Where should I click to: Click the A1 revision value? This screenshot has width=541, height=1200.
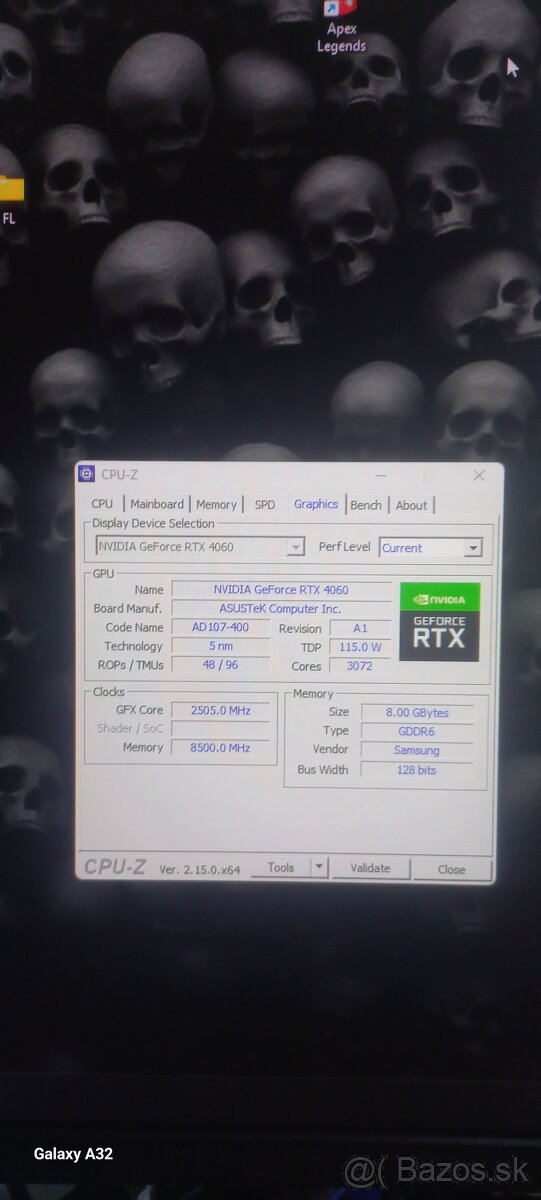[x=361, y=628]
